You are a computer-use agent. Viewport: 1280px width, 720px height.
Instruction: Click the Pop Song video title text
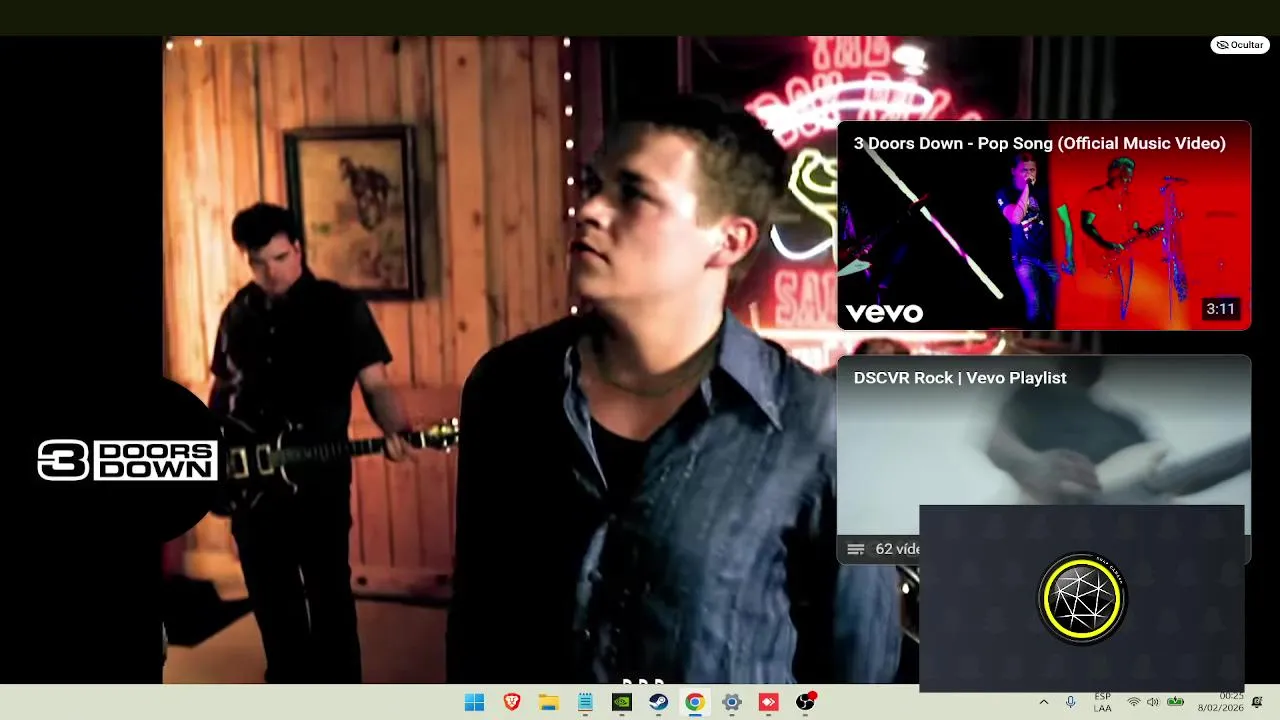(1039, 143)
